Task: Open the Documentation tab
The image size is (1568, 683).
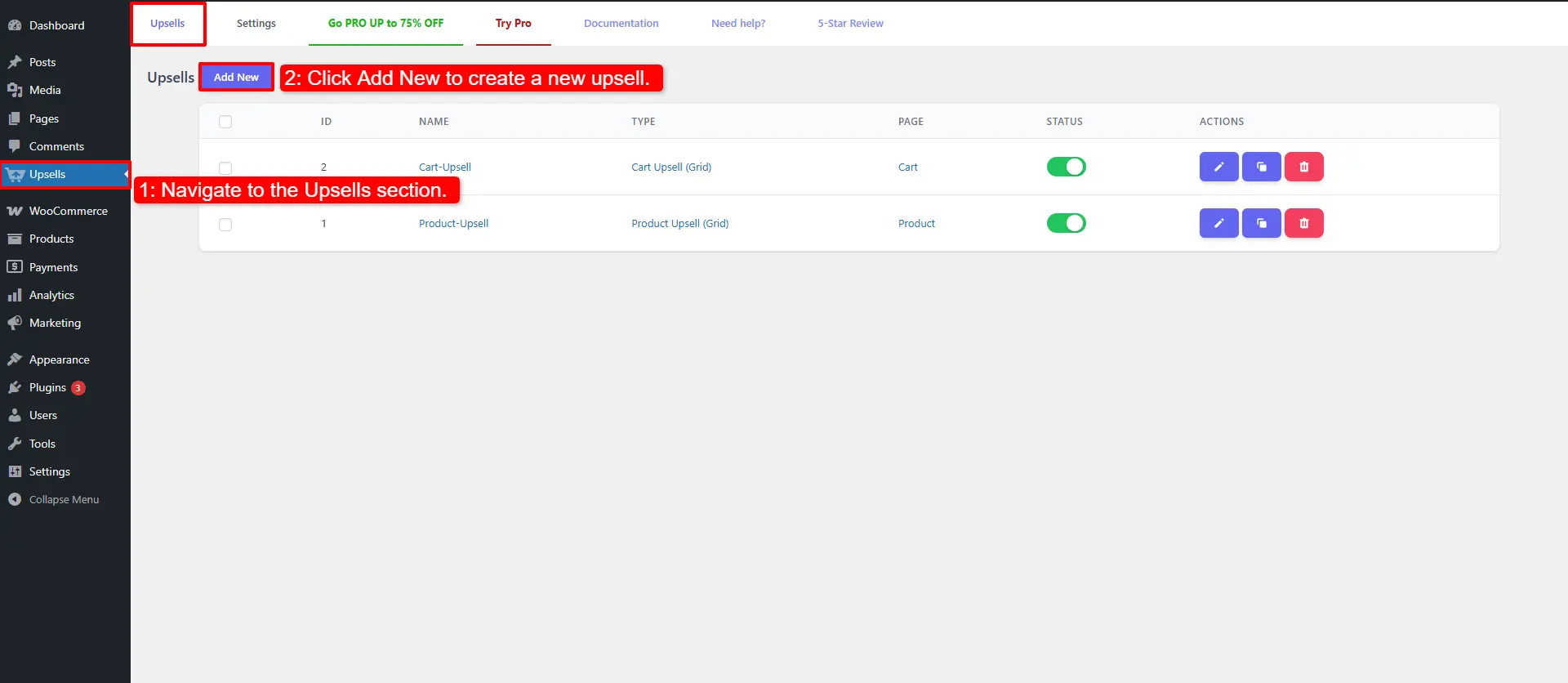Action: coord(621,23)
